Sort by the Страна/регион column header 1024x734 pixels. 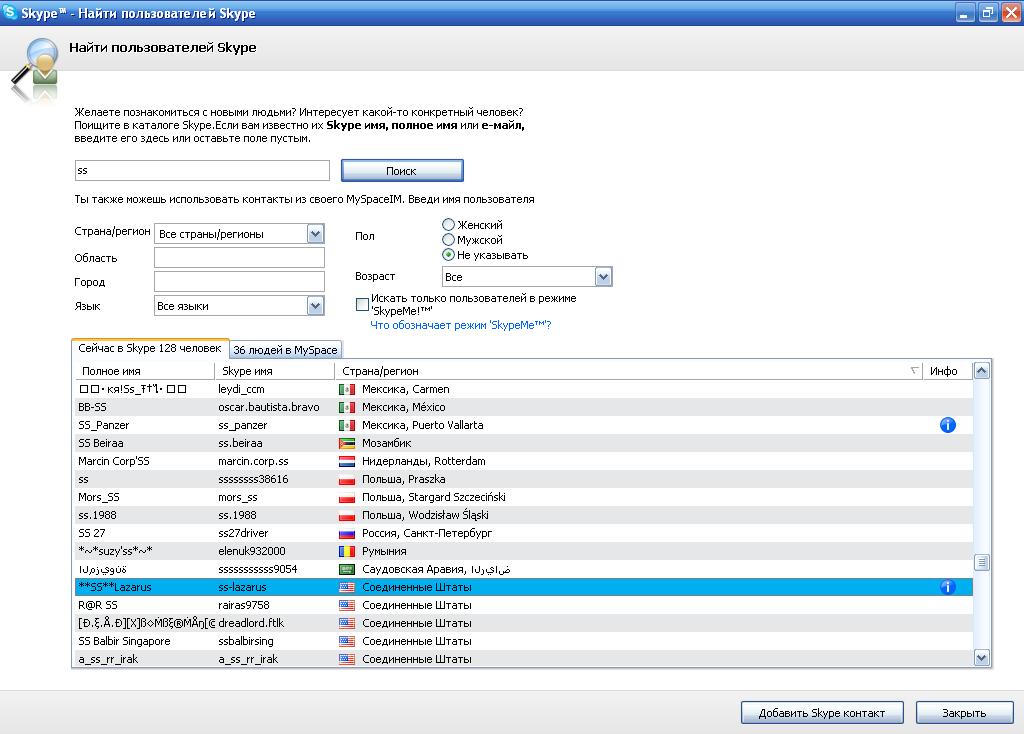[628, 371]
